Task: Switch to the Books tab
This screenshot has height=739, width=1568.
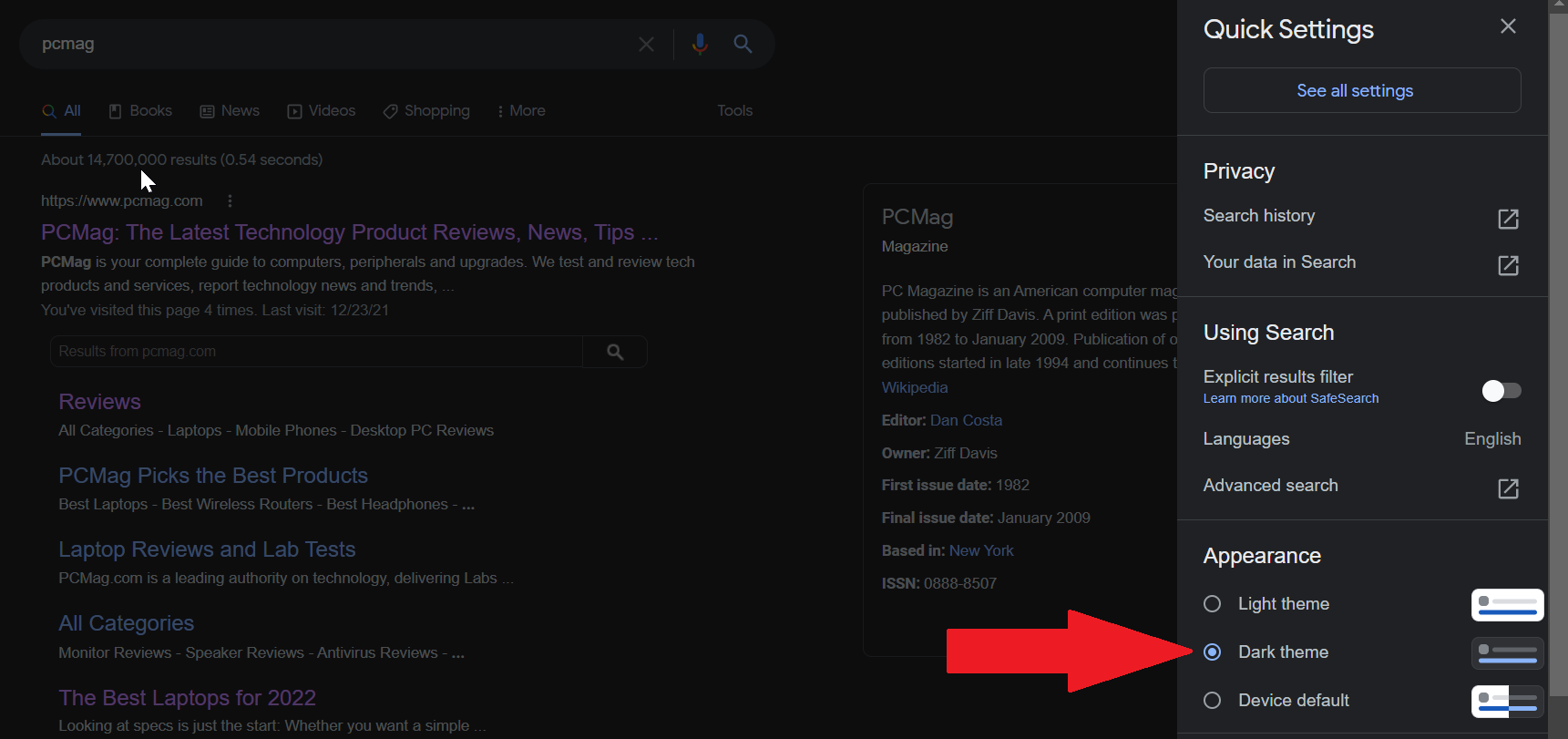Action: (x=140, y=111)
